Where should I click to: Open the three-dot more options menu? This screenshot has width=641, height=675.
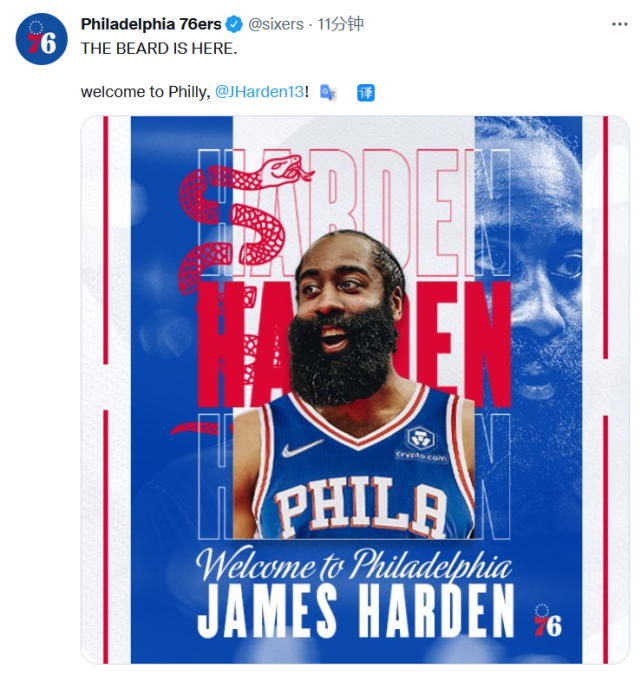(619, 24)
